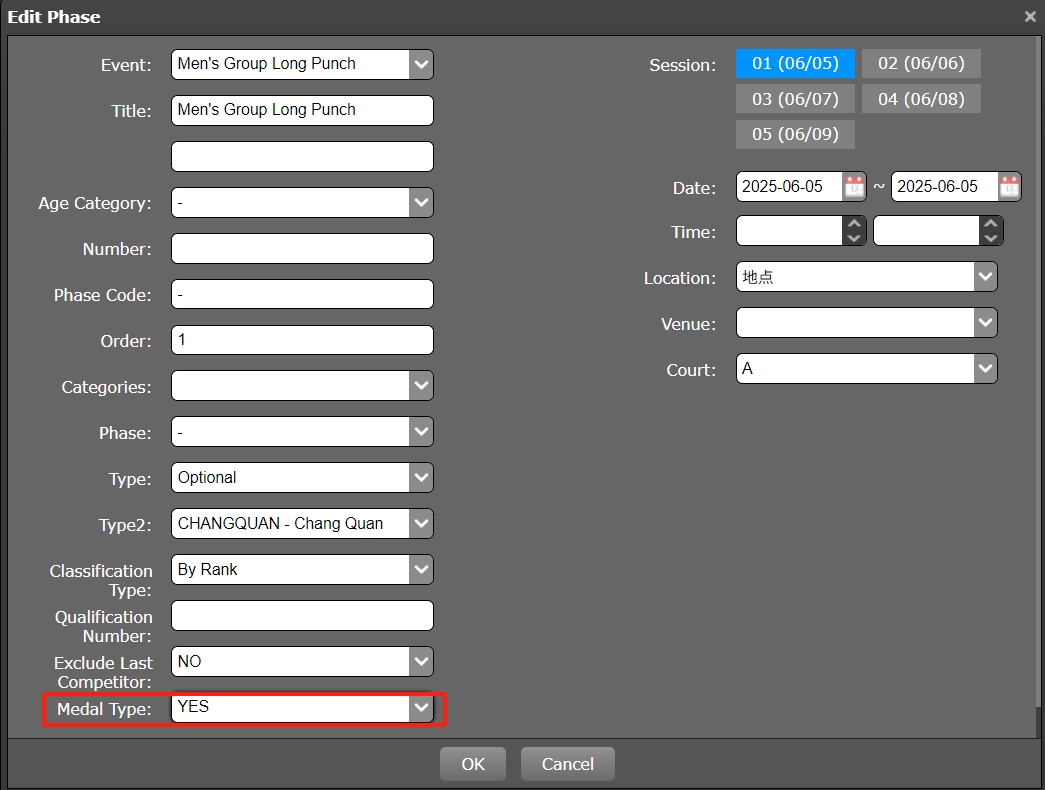Switch to session 05 (06/09)
This screenshot has width=1045, height=790.
pos(795,134)
